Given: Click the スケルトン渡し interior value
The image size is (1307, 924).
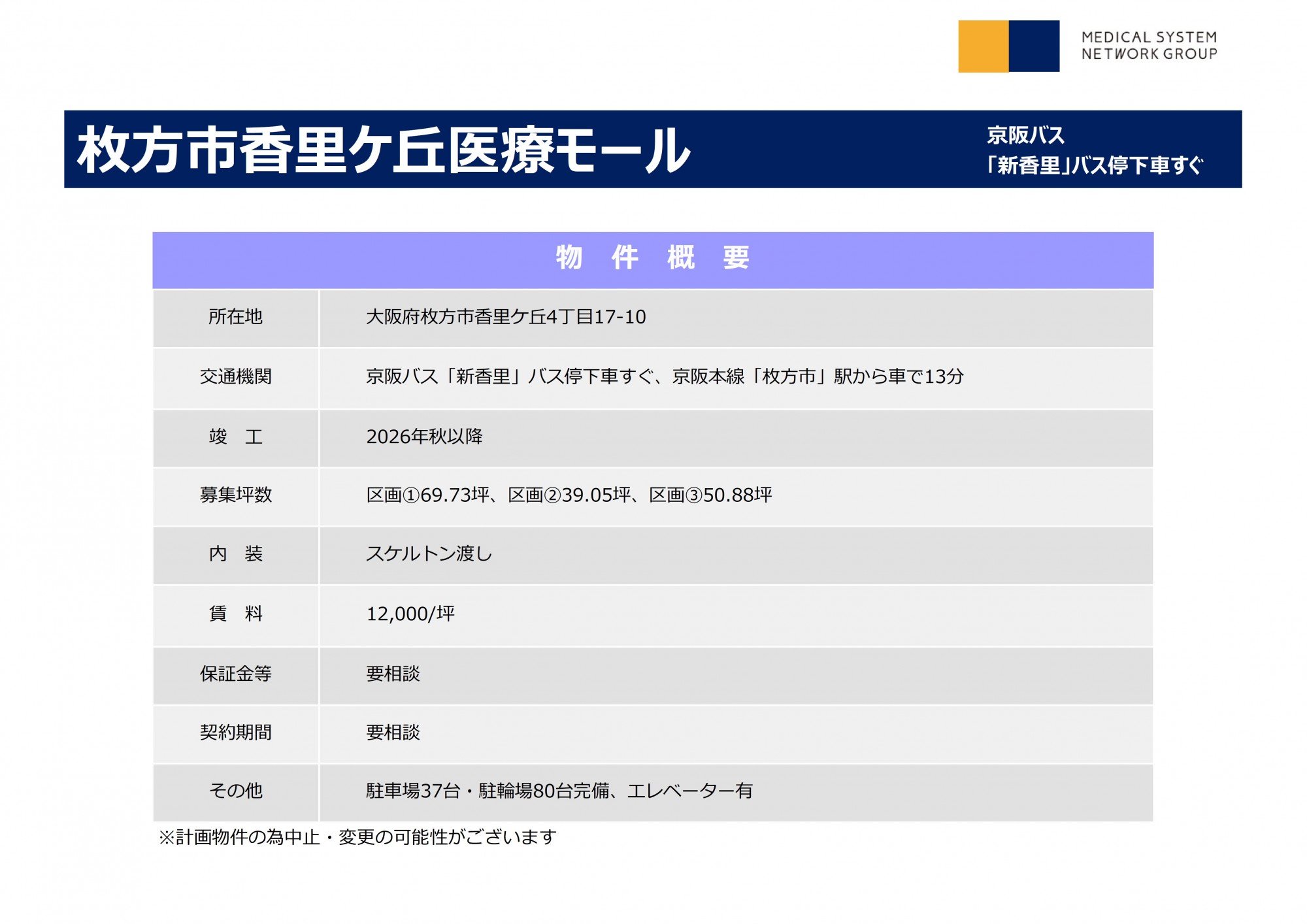Looking at the screenshot, I should 429,553.
